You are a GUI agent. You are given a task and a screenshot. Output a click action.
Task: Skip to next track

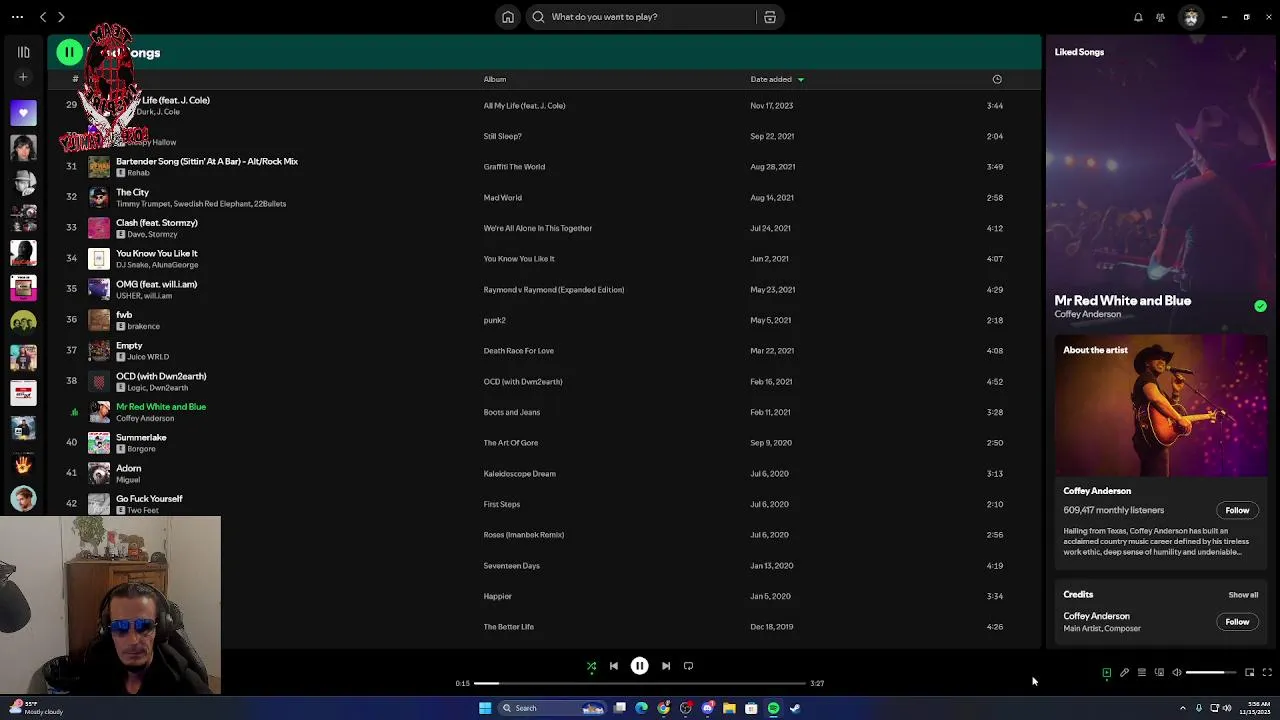point(666,666)
